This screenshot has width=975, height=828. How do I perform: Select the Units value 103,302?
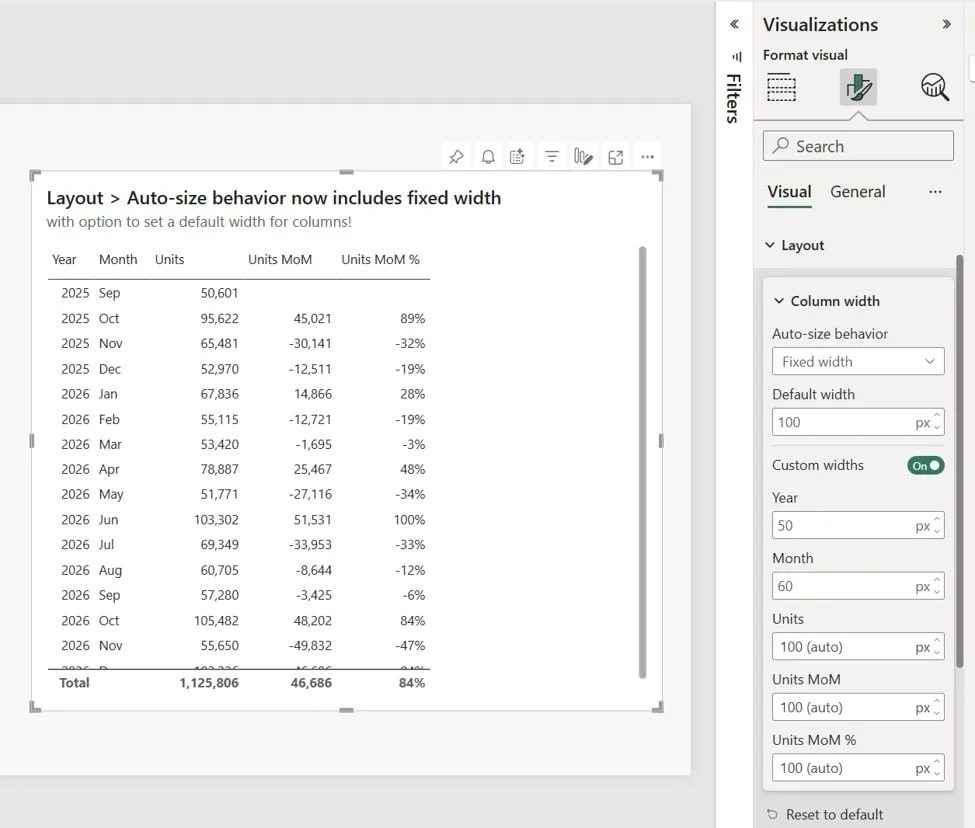click(x=216, y=520)
